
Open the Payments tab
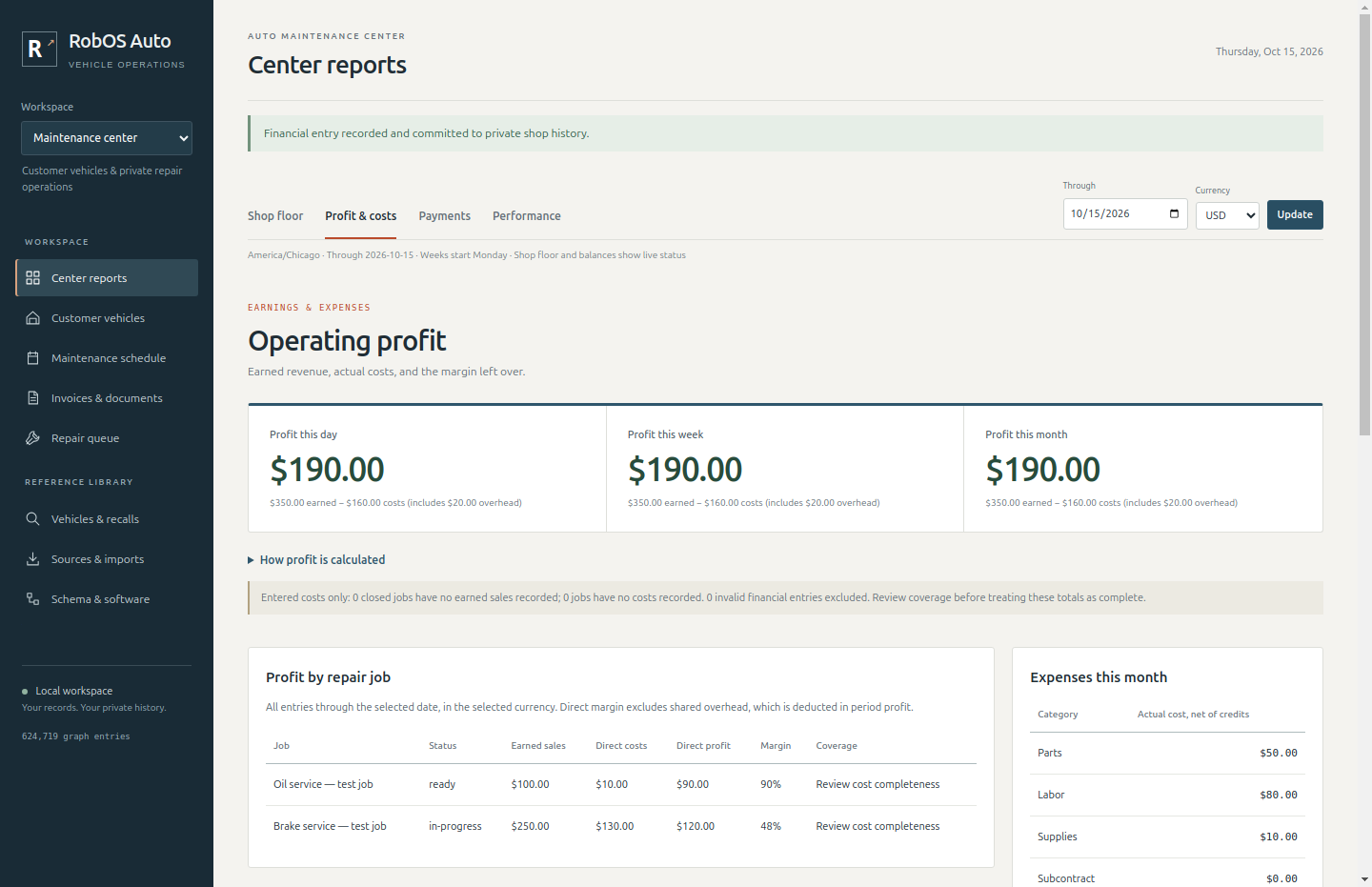445,216
